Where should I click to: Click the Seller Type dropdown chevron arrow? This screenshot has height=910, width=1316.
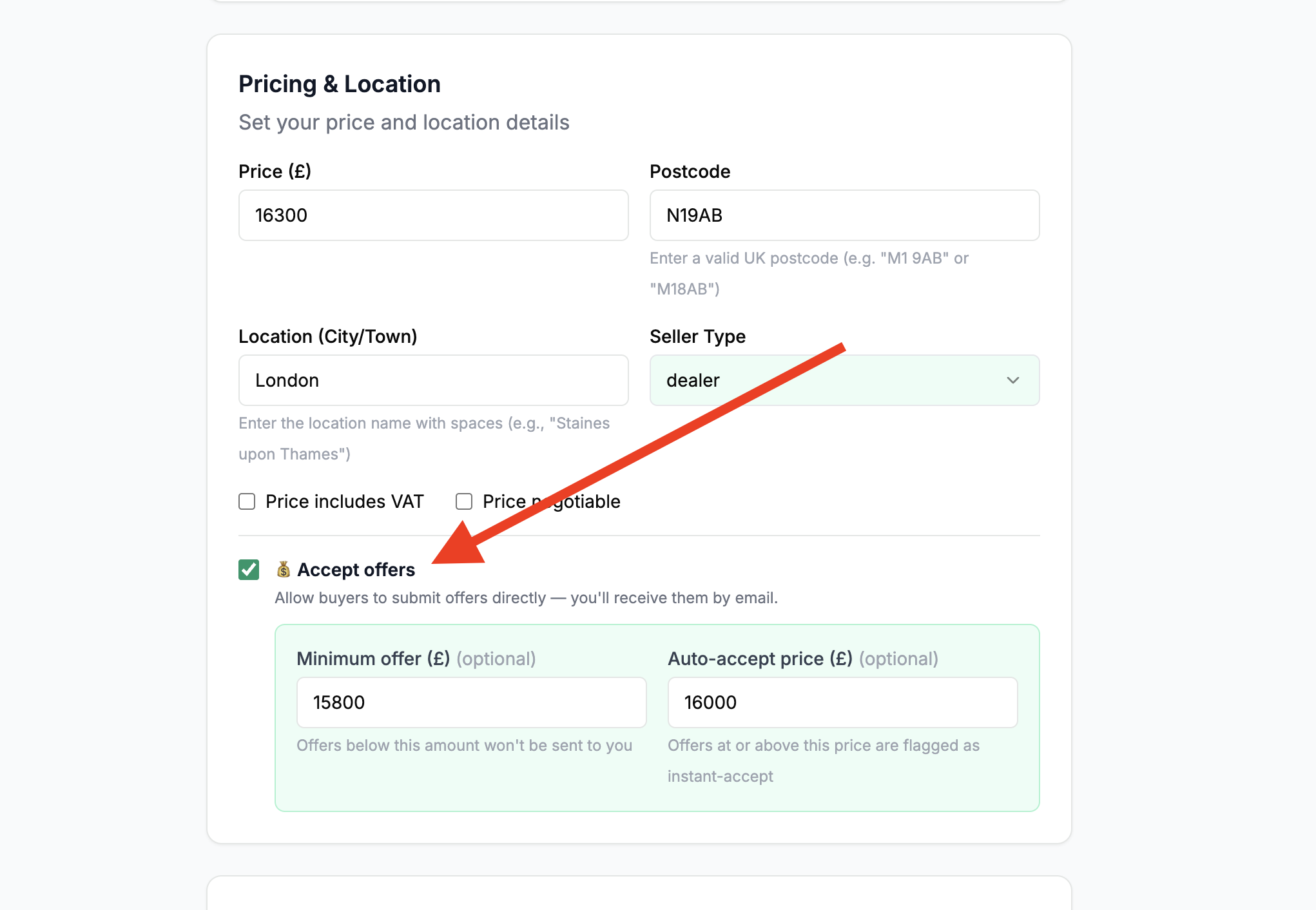click(1012, 380)
